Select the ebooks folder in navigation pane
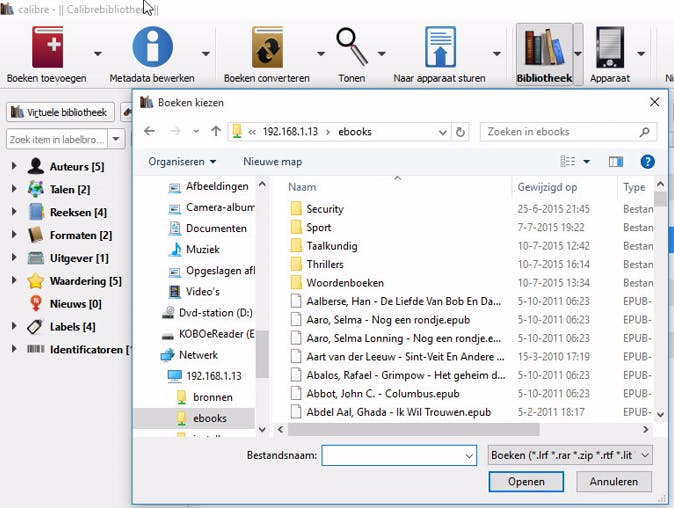Screen dimensions: 674x508 click(194, 418)
